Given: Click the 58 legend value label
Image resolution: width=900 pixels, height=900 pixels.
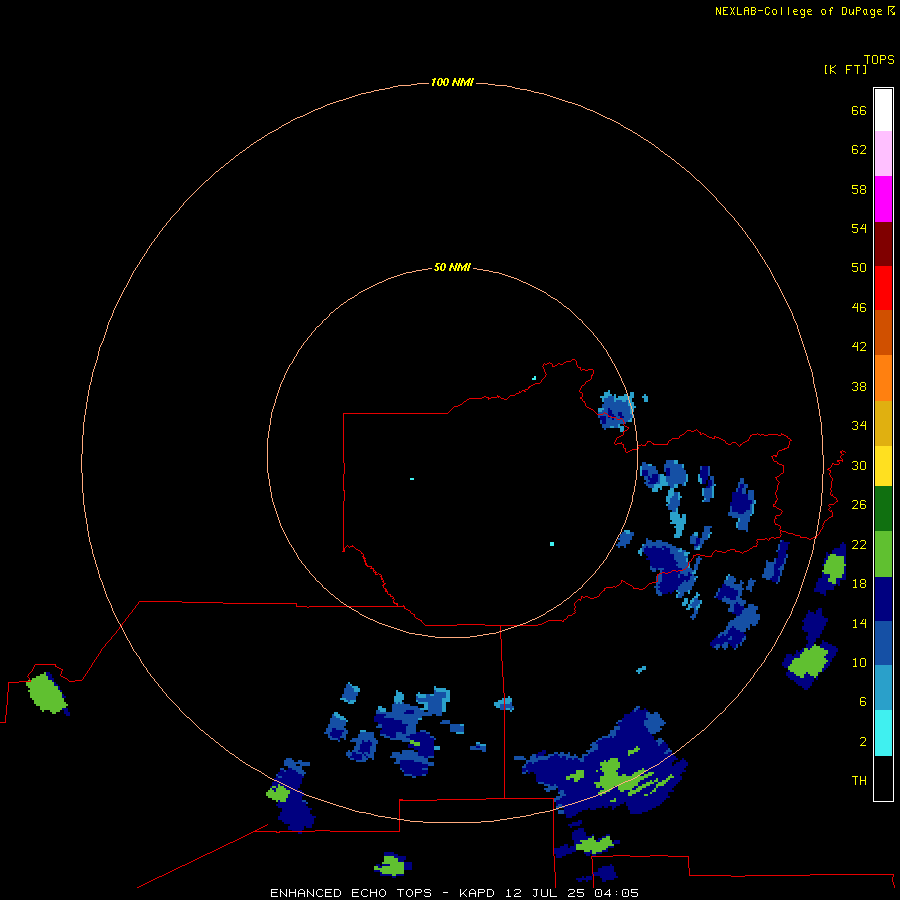Looking at the screenshot, I should tap(859, 189).
